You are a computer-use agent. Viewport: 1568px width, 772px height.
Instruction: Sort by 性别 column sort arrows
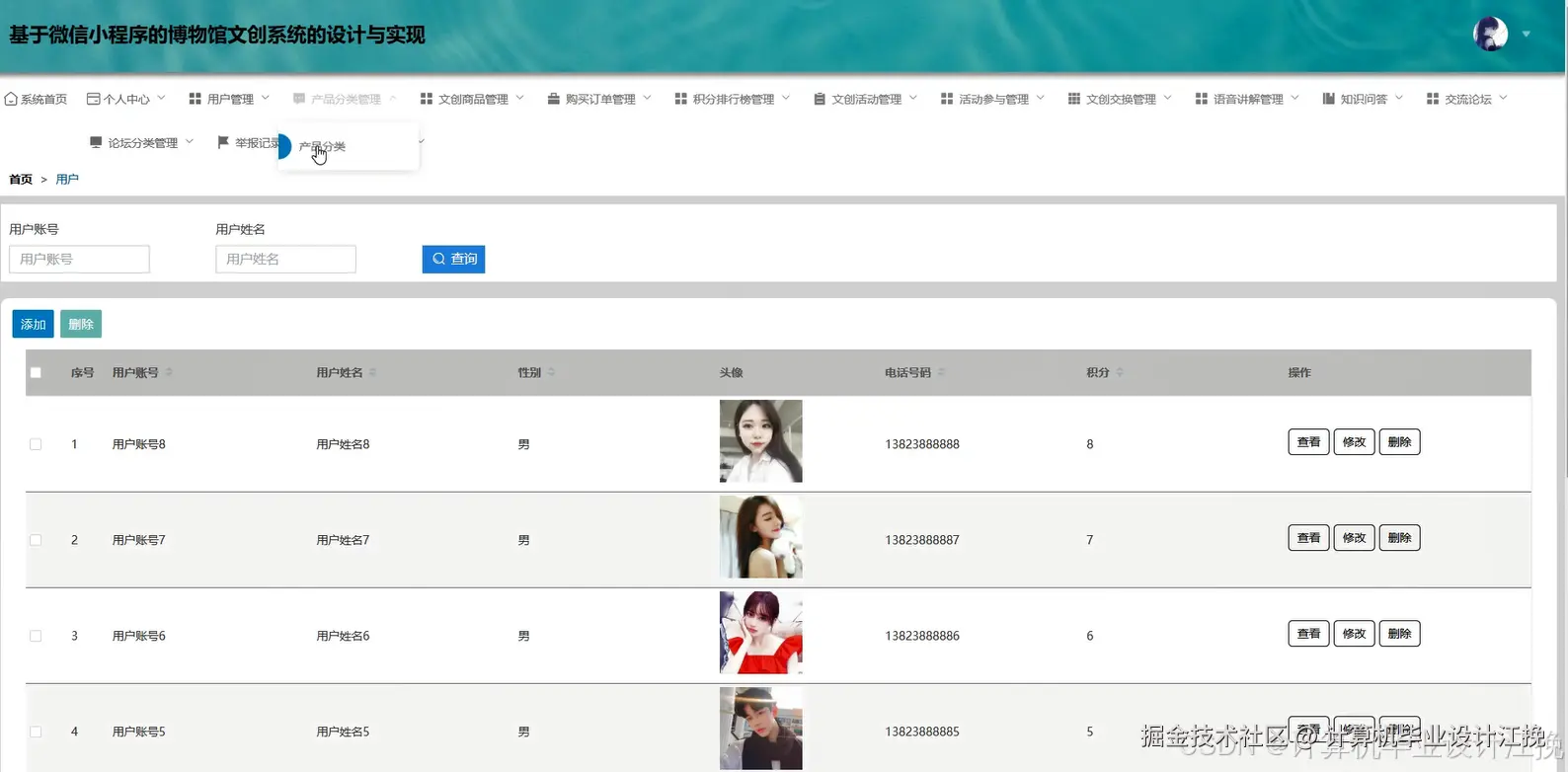pyautogui.click(x=551, y=372)
